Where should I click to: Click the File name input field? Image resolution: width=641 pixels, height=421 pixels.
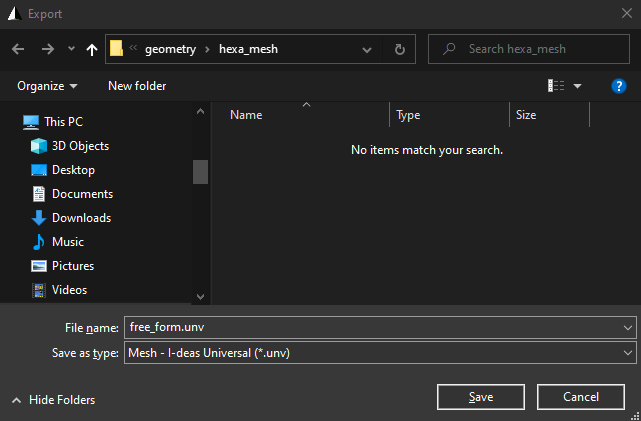point(370,327)
